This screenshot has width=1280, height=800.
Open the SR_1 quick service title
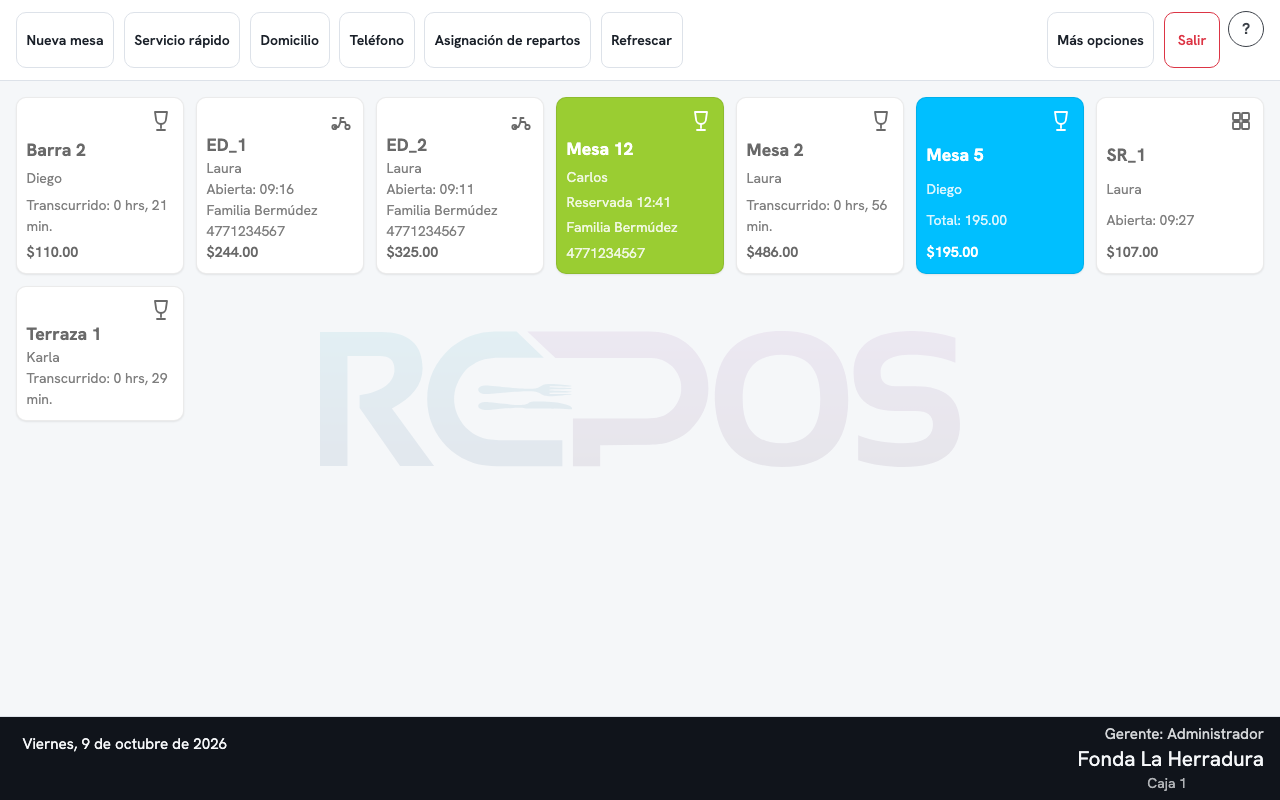tap(1126, 155)
